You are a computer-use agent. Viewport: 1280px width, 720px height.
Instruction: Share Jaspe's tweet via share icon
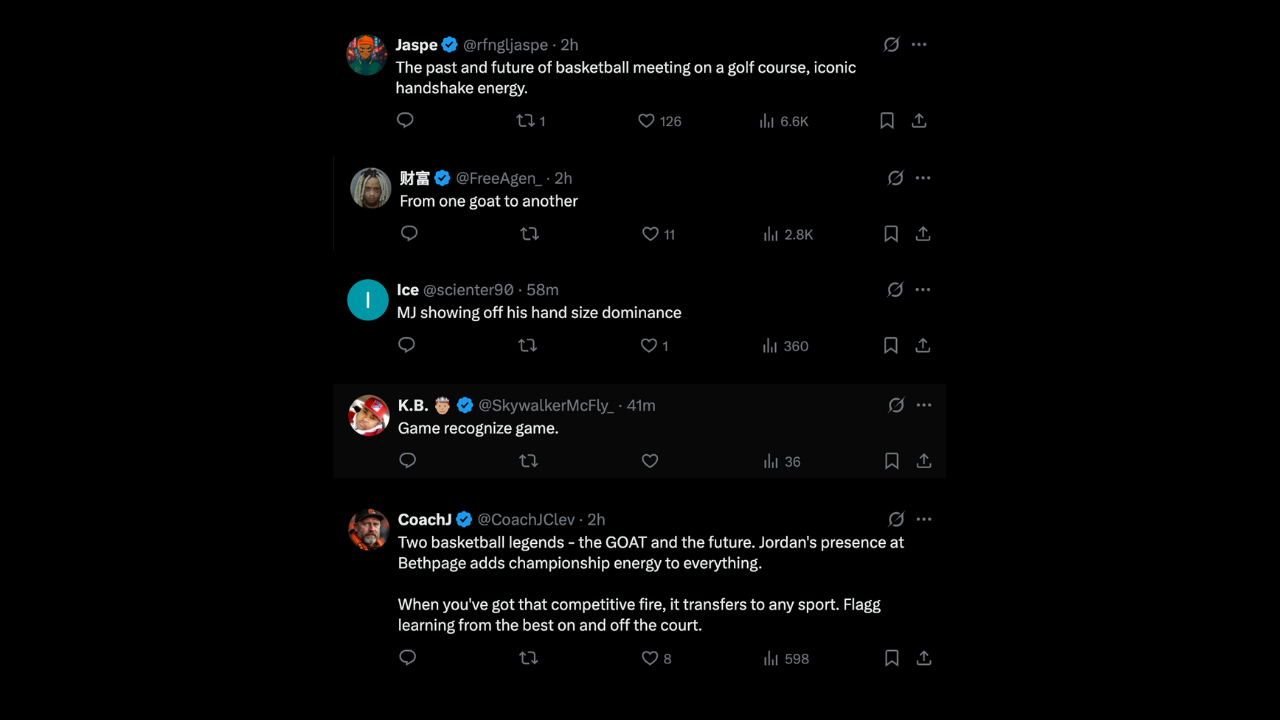tap(919, 121)
